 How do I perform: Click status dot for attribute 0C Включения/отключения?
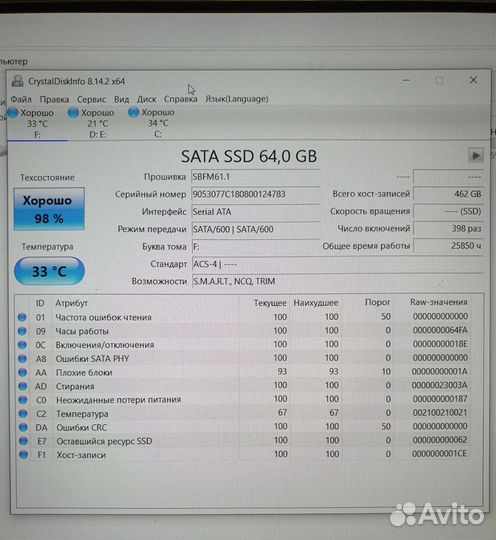point(22,345)
